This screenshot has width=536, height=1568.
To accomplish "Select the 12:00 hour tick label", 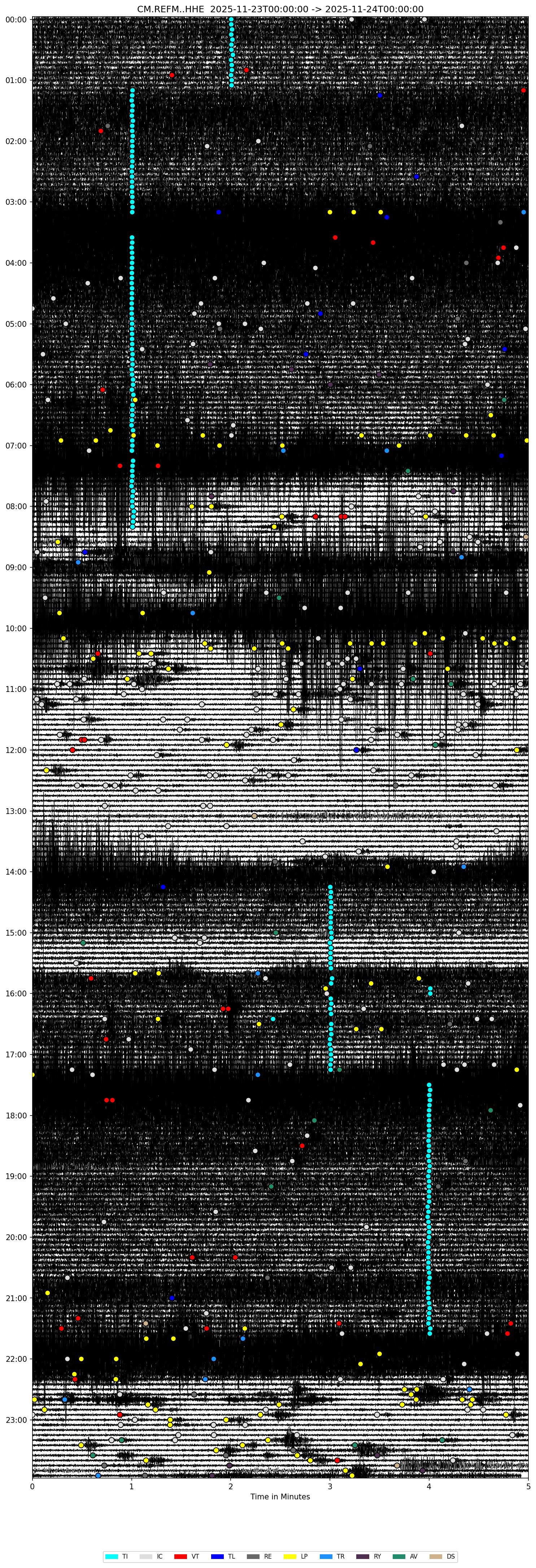I will click(15, 750).
